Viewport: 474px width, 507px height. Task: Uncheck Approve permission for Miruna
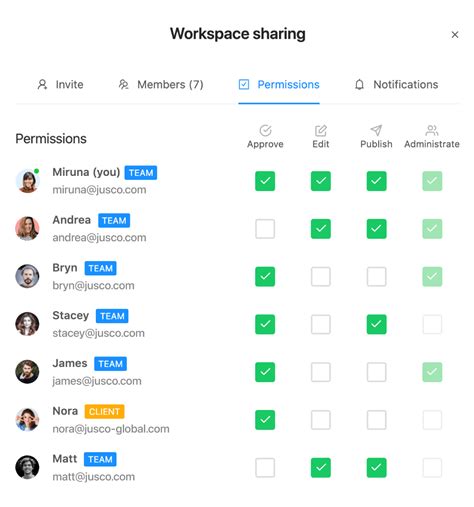265,181
